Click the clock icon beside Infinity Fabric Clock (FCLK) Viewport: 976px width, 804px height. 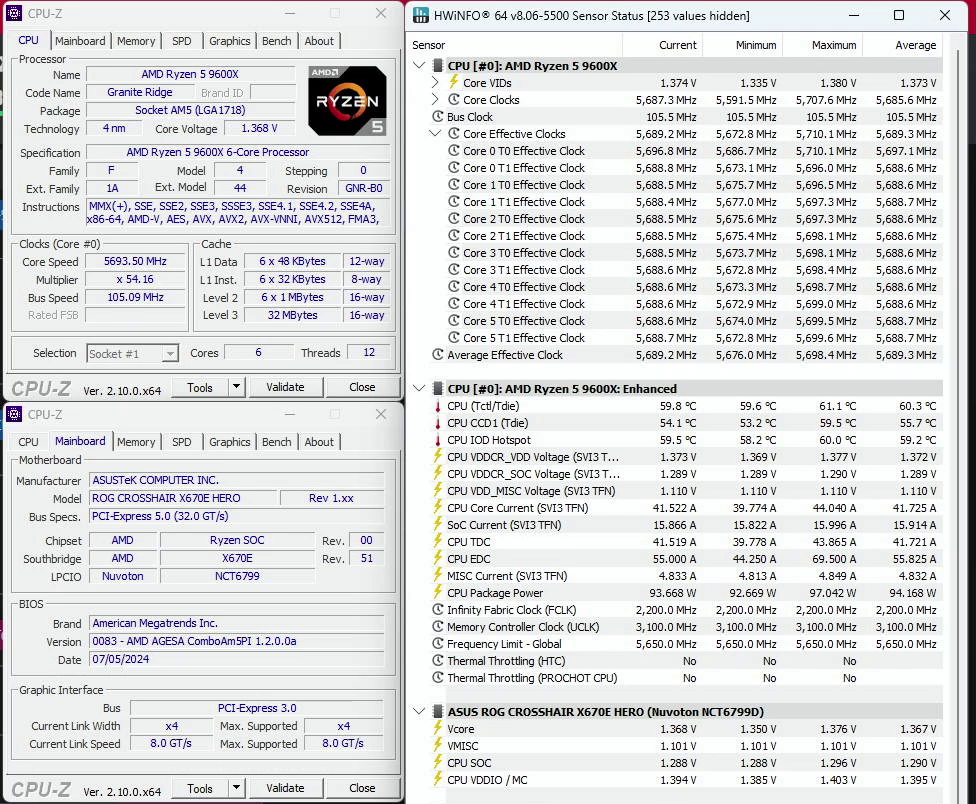tap(438, 610)
